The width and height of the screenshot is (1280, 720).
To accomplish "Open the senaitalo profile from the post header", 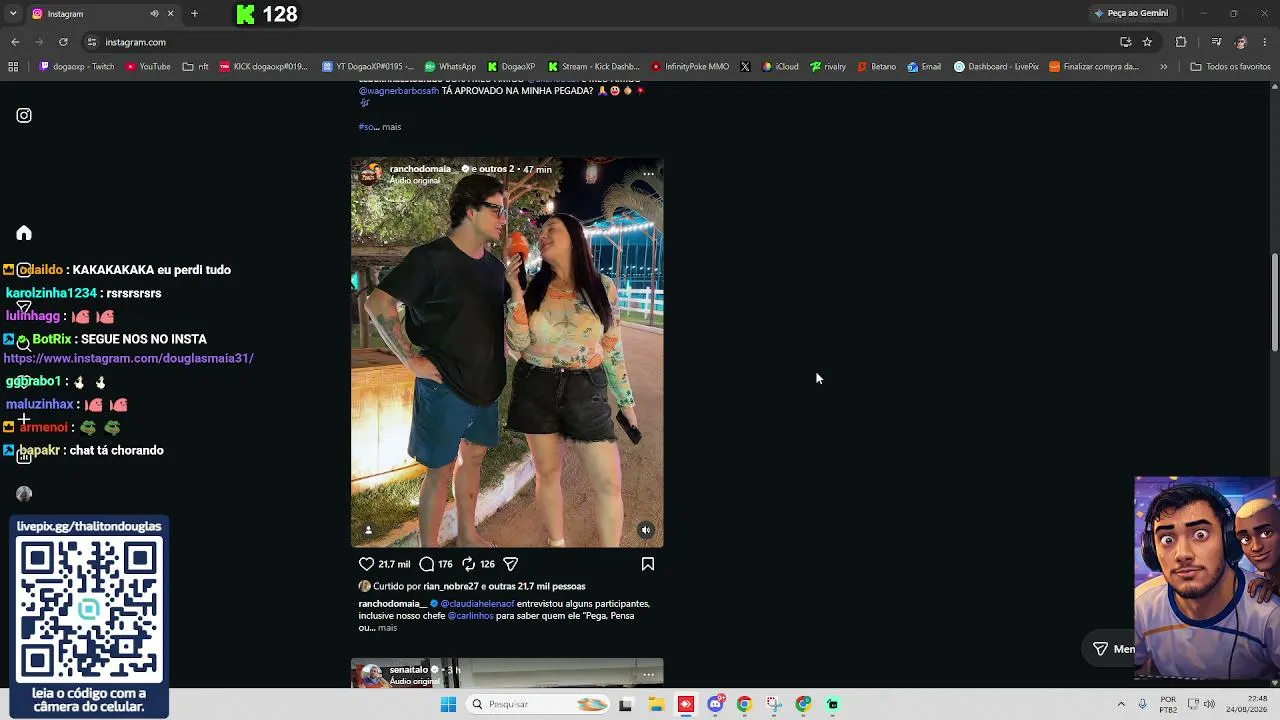I will (409, 669).
